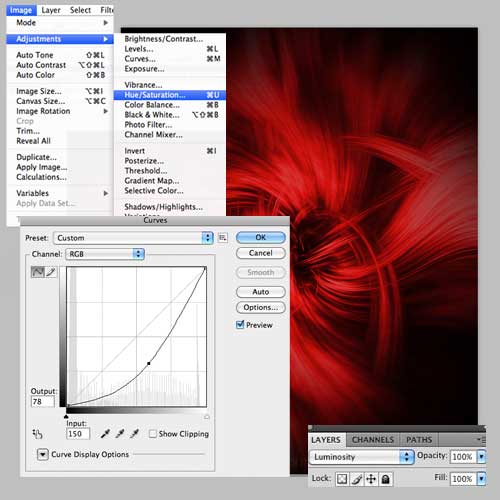Choose Hue/Saturation from Adjustments
This screenshot has width=500, height=500.
170,95
